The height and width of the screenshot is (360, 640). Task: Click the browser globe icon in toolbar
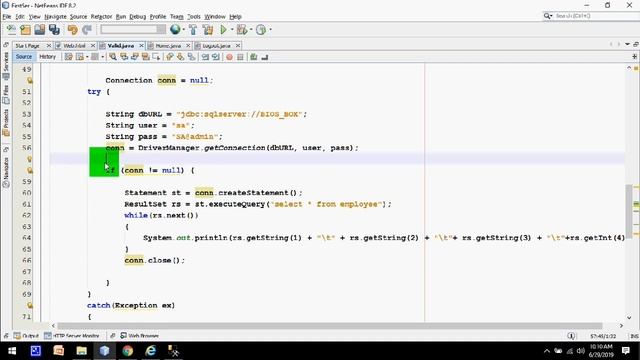pyautogui.click(x=175, y=29)
